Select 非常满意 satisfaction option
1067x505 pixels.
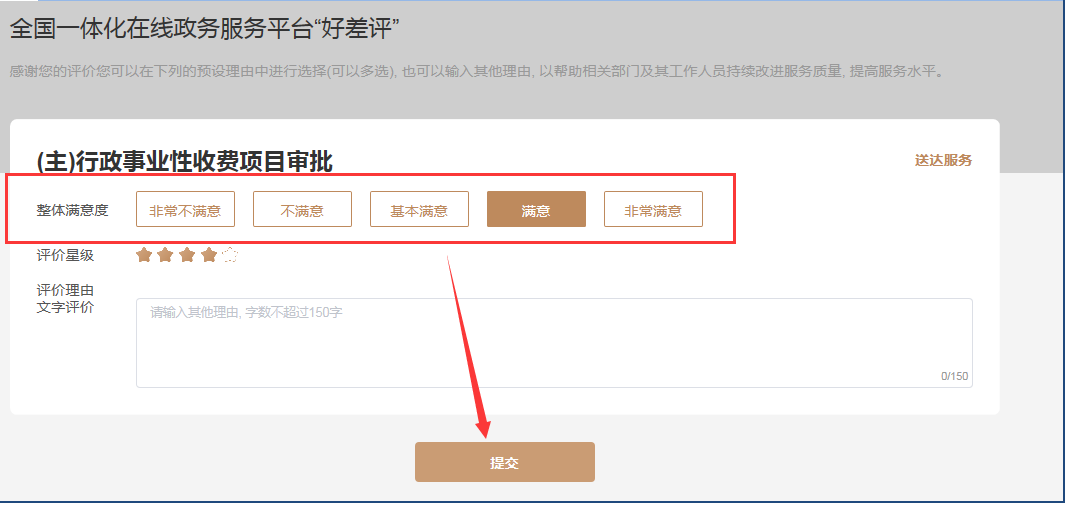[653, 210]
